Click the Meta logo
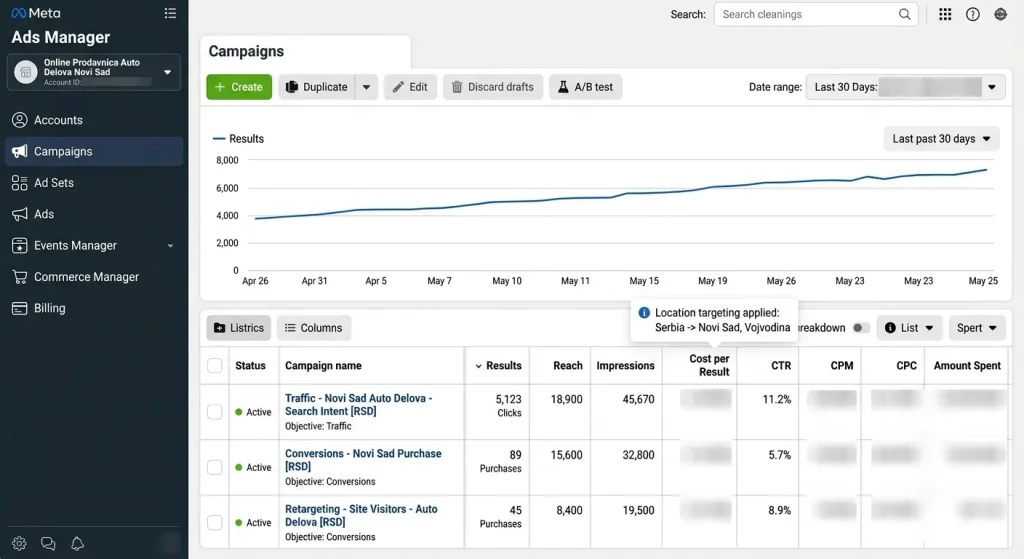1024x559 pixels. click(36, 13)
